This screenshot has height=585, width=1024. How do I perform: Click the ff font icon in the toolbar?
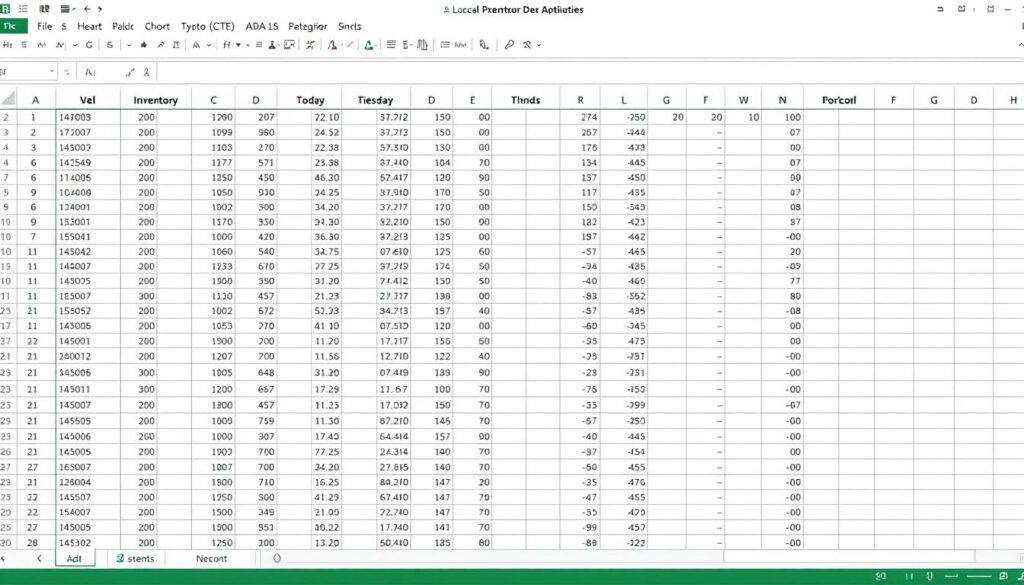[227, 45]
